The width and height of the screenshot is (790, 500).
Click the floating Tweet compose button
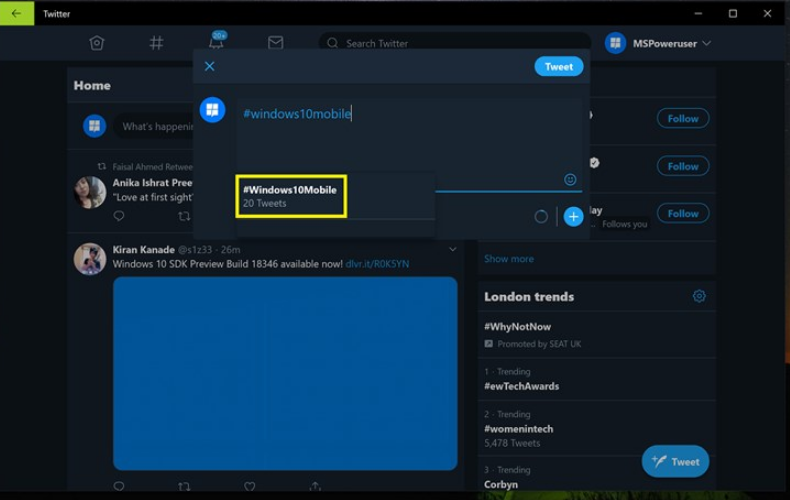(x=675, y=461)
